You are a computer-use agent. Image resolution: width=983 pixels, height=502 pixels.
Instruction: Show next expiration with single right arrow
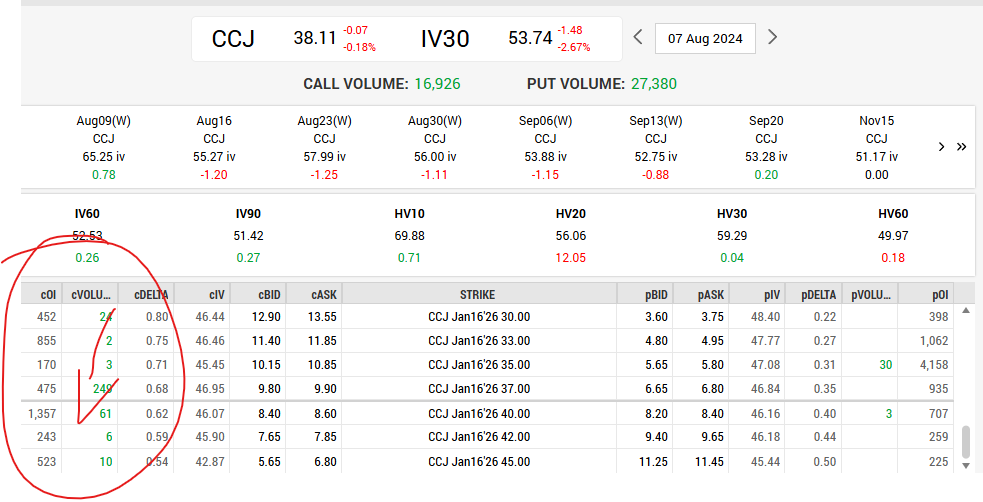941,147
